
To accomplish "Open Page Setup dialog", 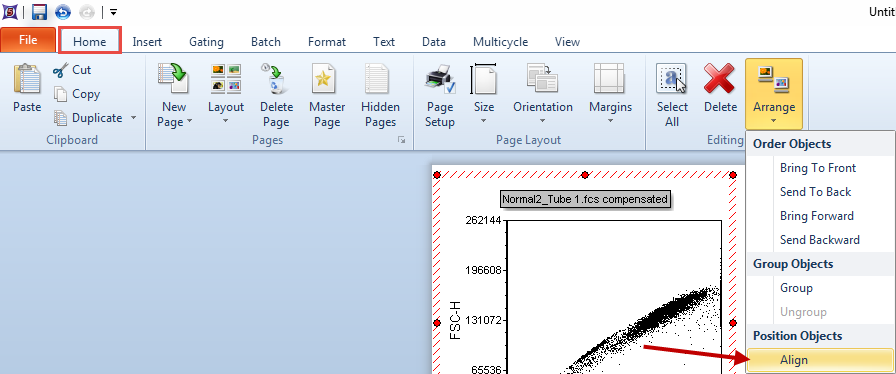I will pos(440,96).
